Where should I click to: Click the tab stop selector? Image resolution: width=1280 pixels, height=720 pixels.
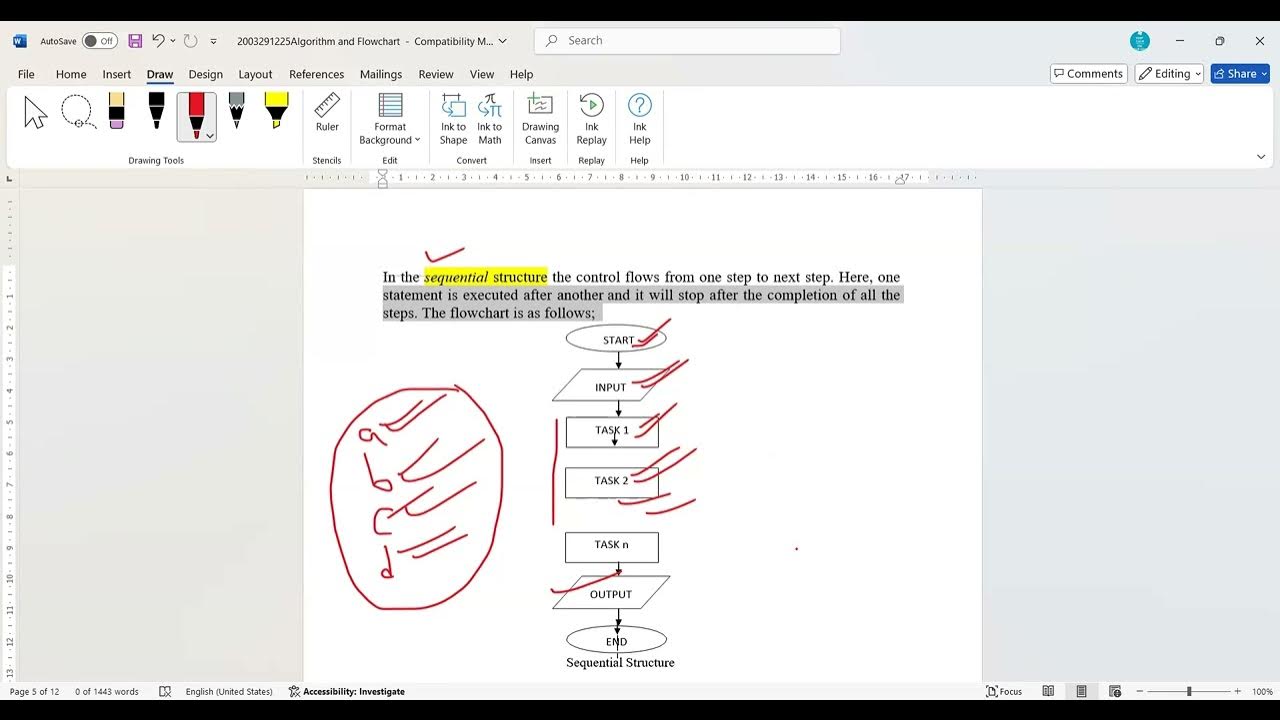10,178
